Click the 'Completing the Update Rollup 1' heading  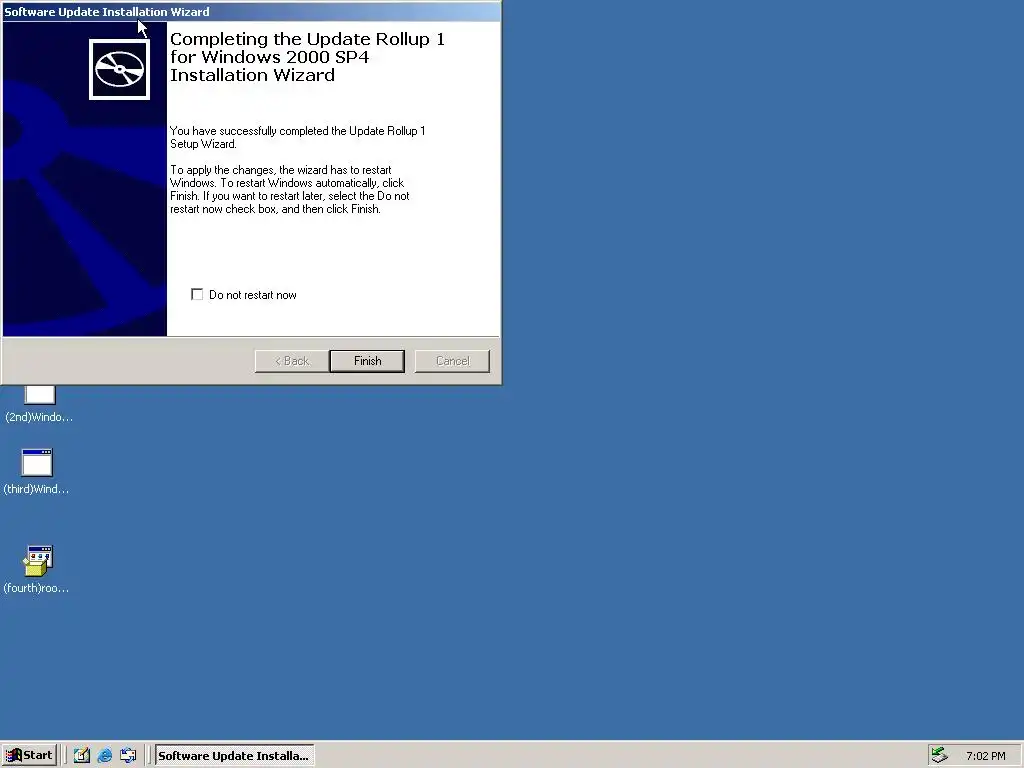(307, 57)
